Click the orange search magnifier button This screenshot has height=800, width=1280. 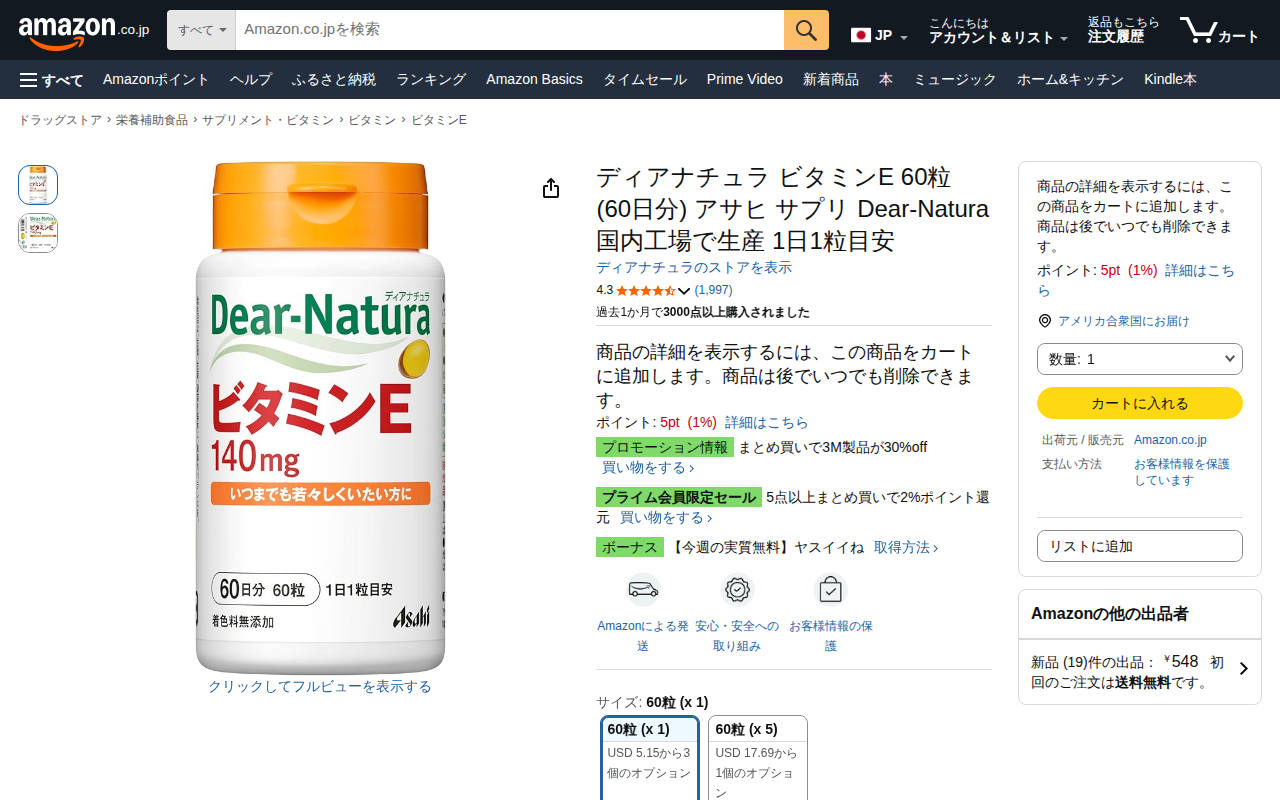pos(806,30)
